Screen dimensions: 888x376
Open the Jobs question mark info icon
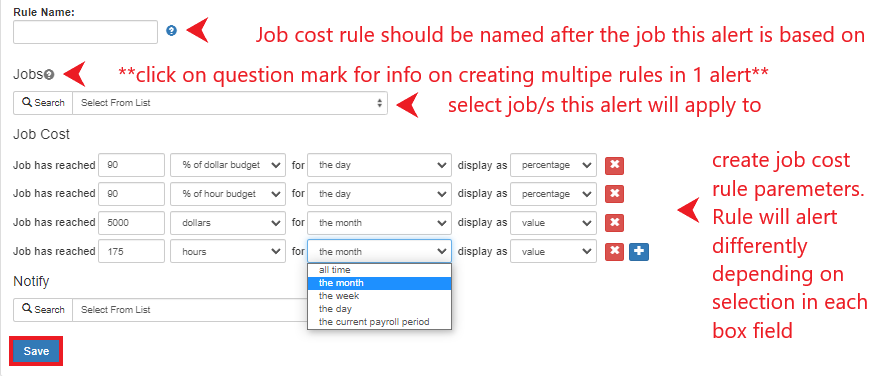click(x=49, y=74)
